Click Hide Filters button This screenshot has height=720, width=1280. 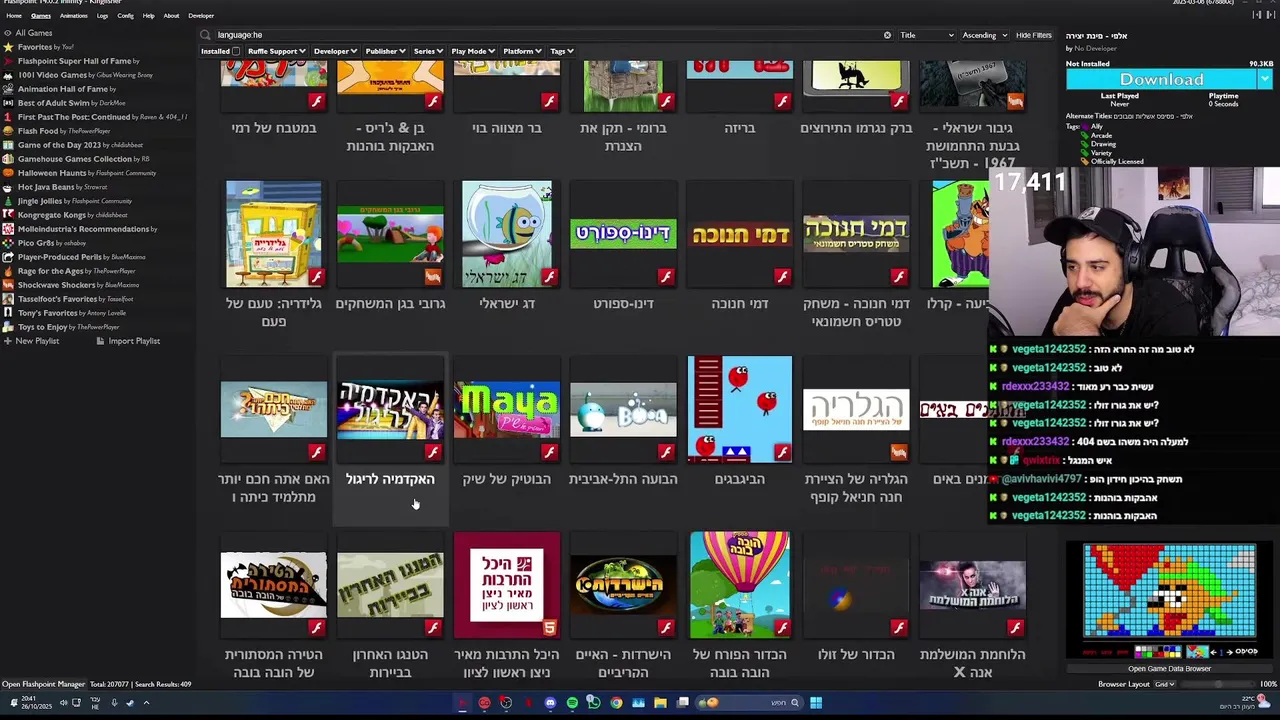[x=1033, y=35]
